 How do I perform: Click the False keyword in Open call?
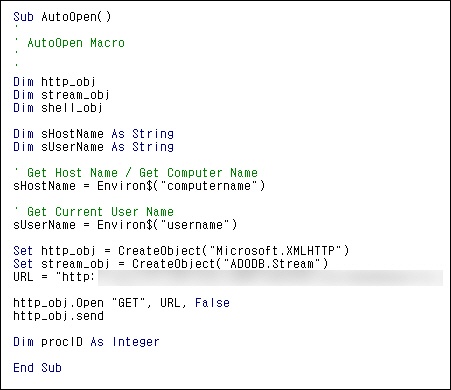click(212, 303)
